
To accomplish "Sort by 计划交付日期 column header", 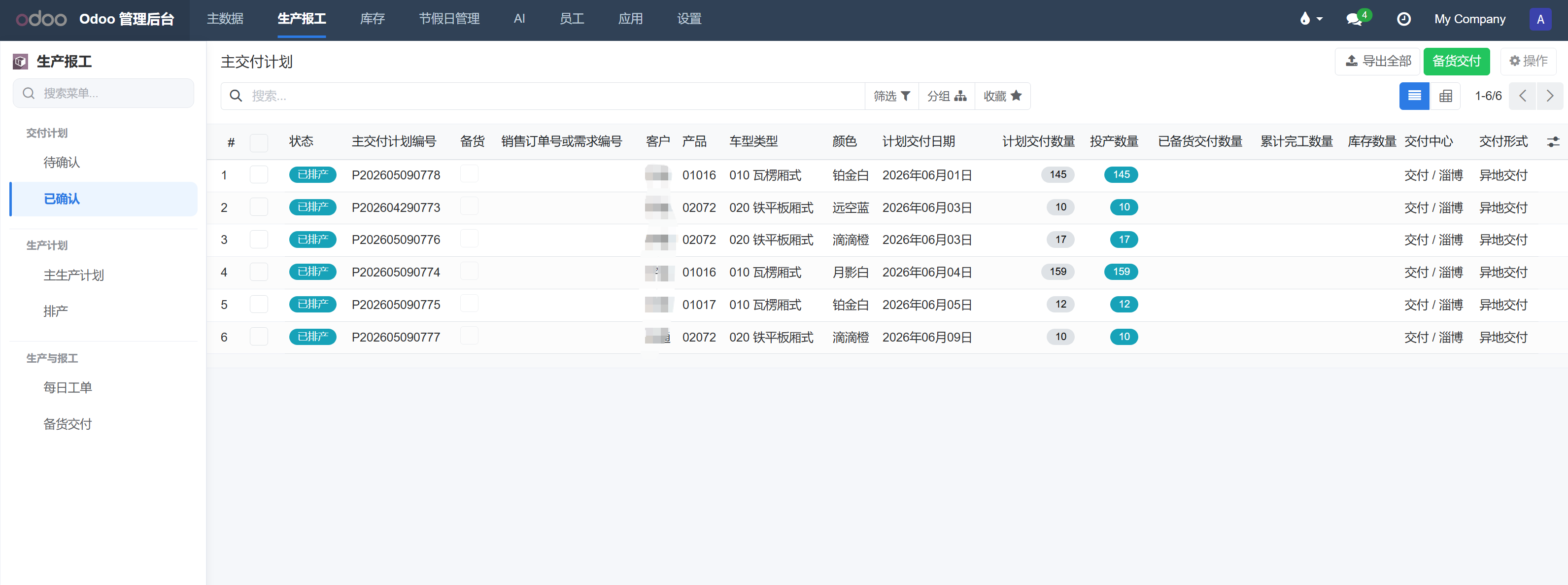I will (x=918, y=142).
